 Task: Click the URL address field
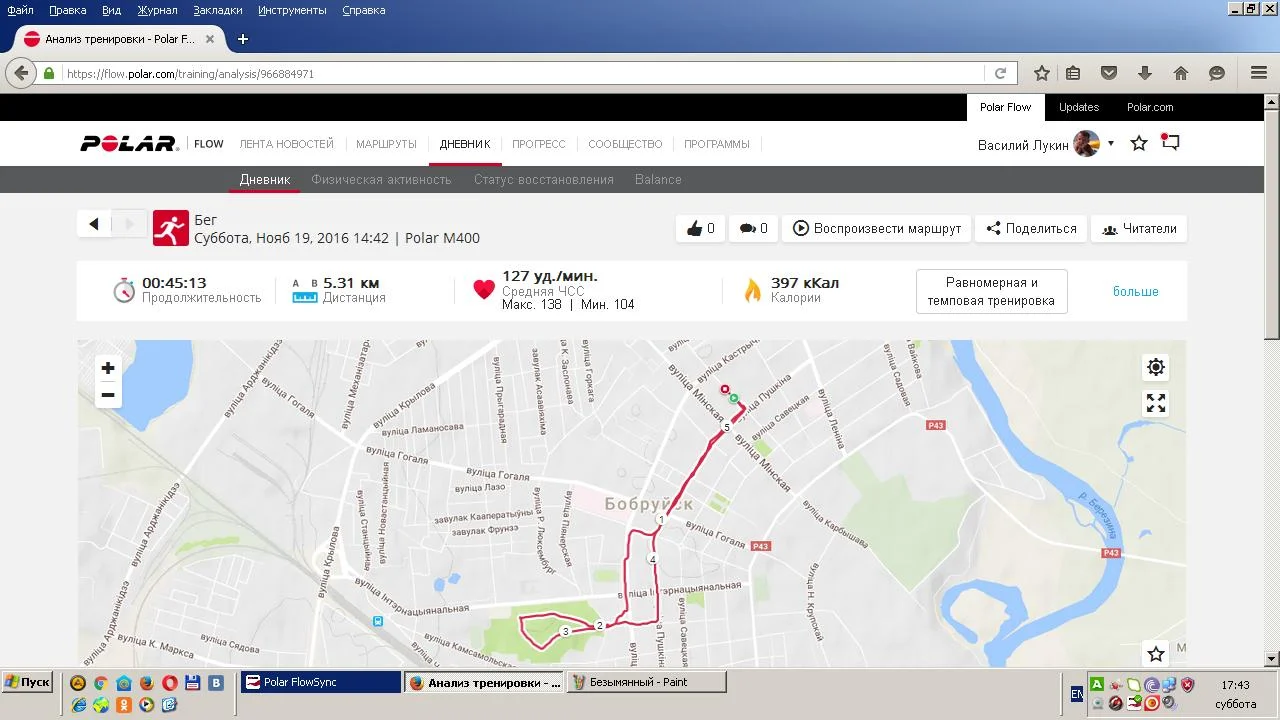[x=522, y=74]
